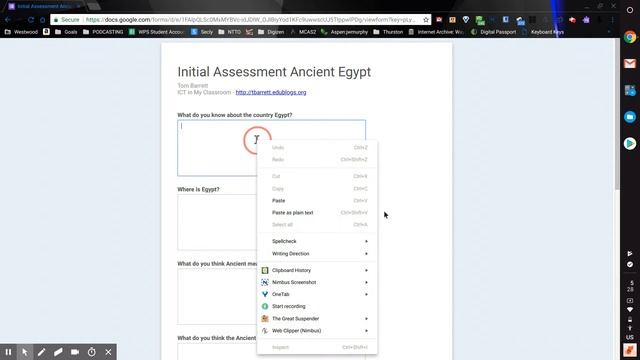The width and height of the screenshot is (640, 360).
Task: Open Gmail from the shelf
Action: tap(630, 64)
